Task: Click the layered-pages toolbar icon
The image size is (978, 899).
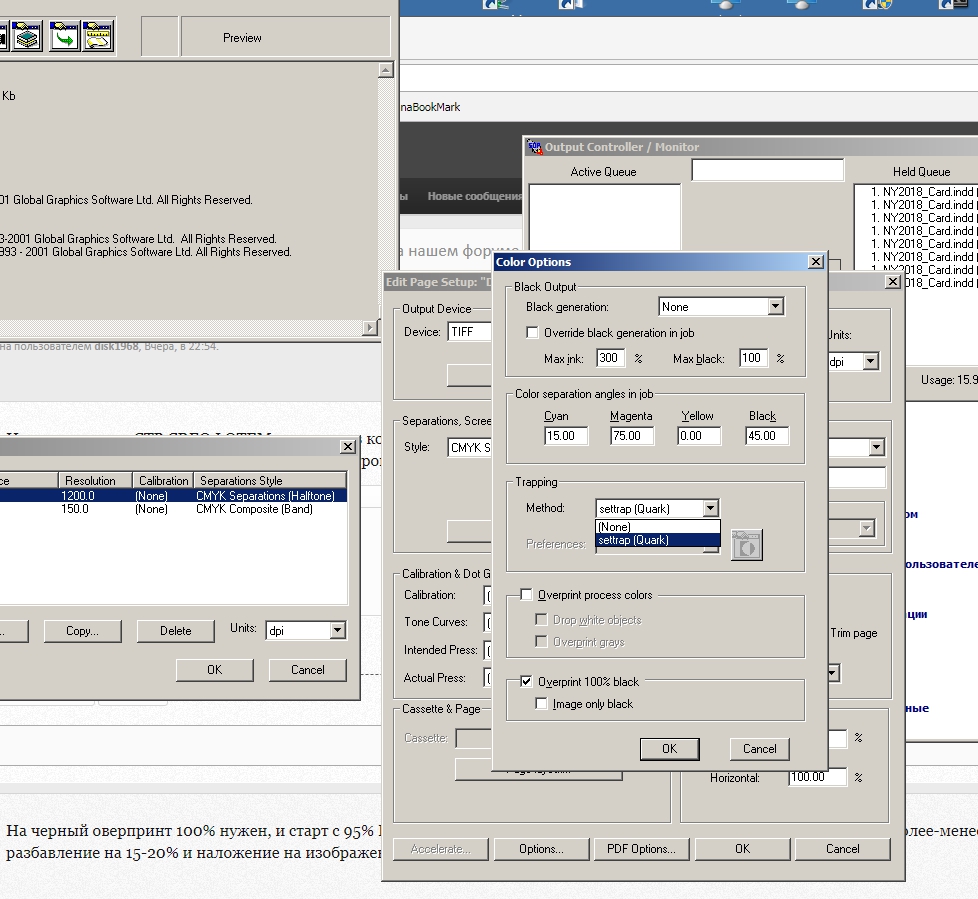Action: coord(26,38)
